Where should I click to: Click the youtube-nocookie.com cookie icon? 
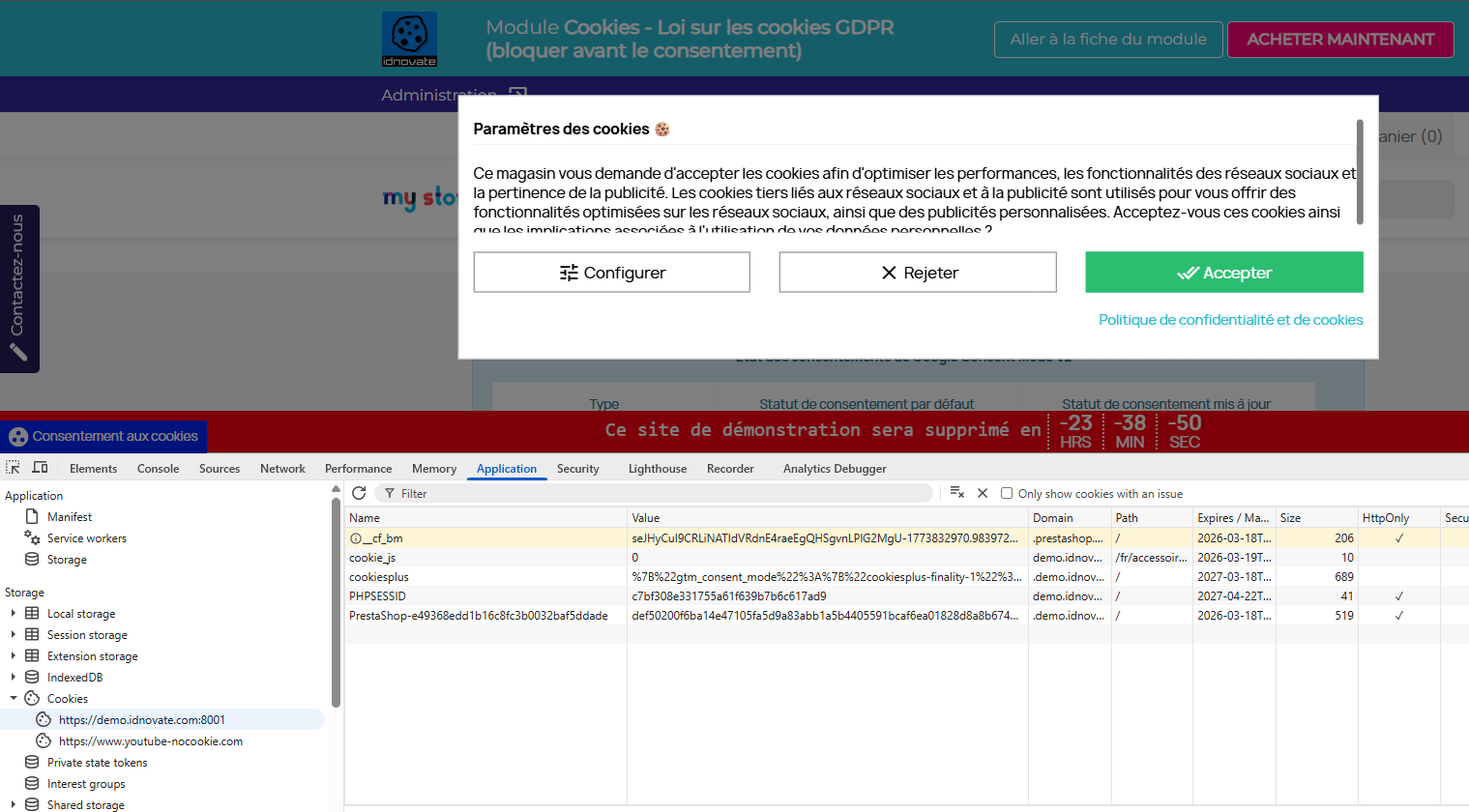[44, 740]
